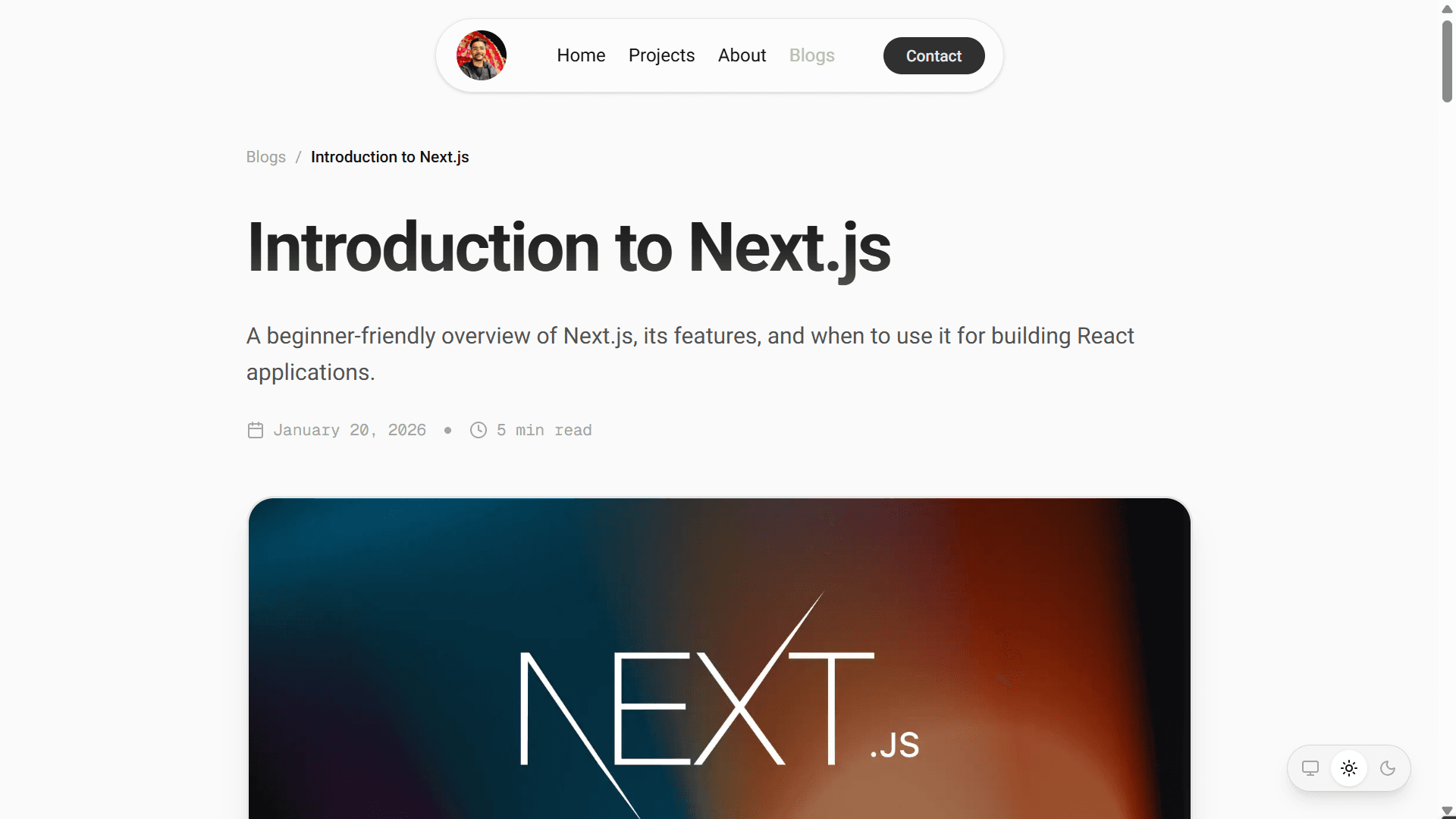Go to the Projects page
1456x819 pixels.
(x=661, y=55)
